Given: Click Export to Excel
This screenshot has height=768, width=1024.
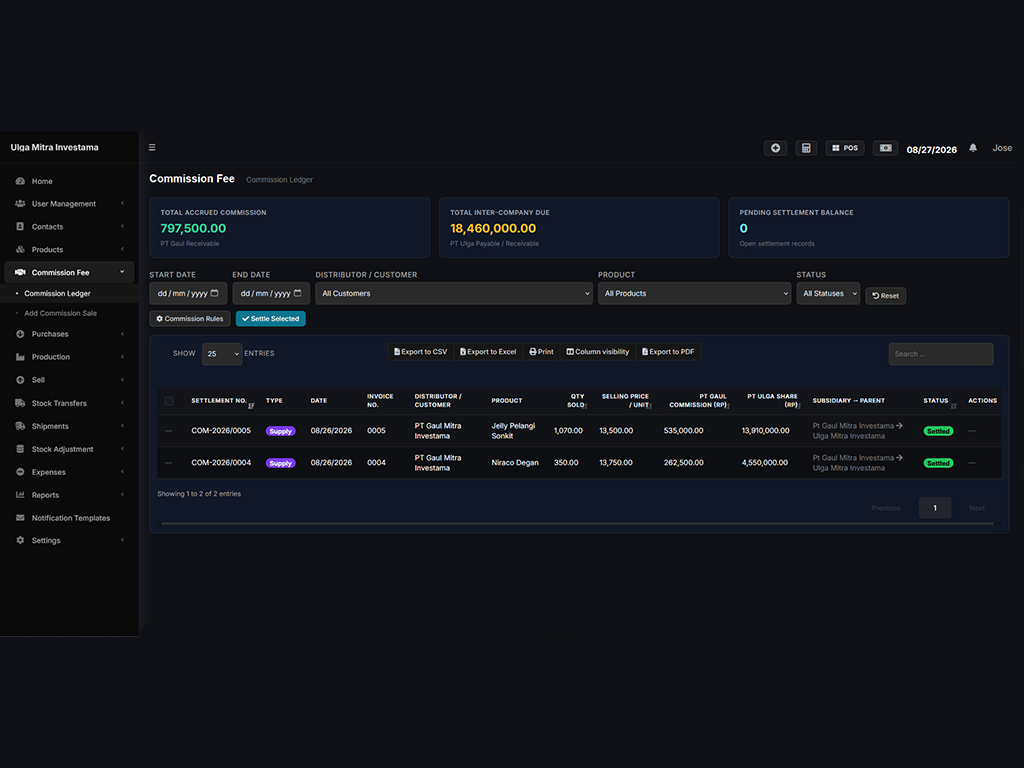Looking at the screenshot, I should tap(488, 351).
